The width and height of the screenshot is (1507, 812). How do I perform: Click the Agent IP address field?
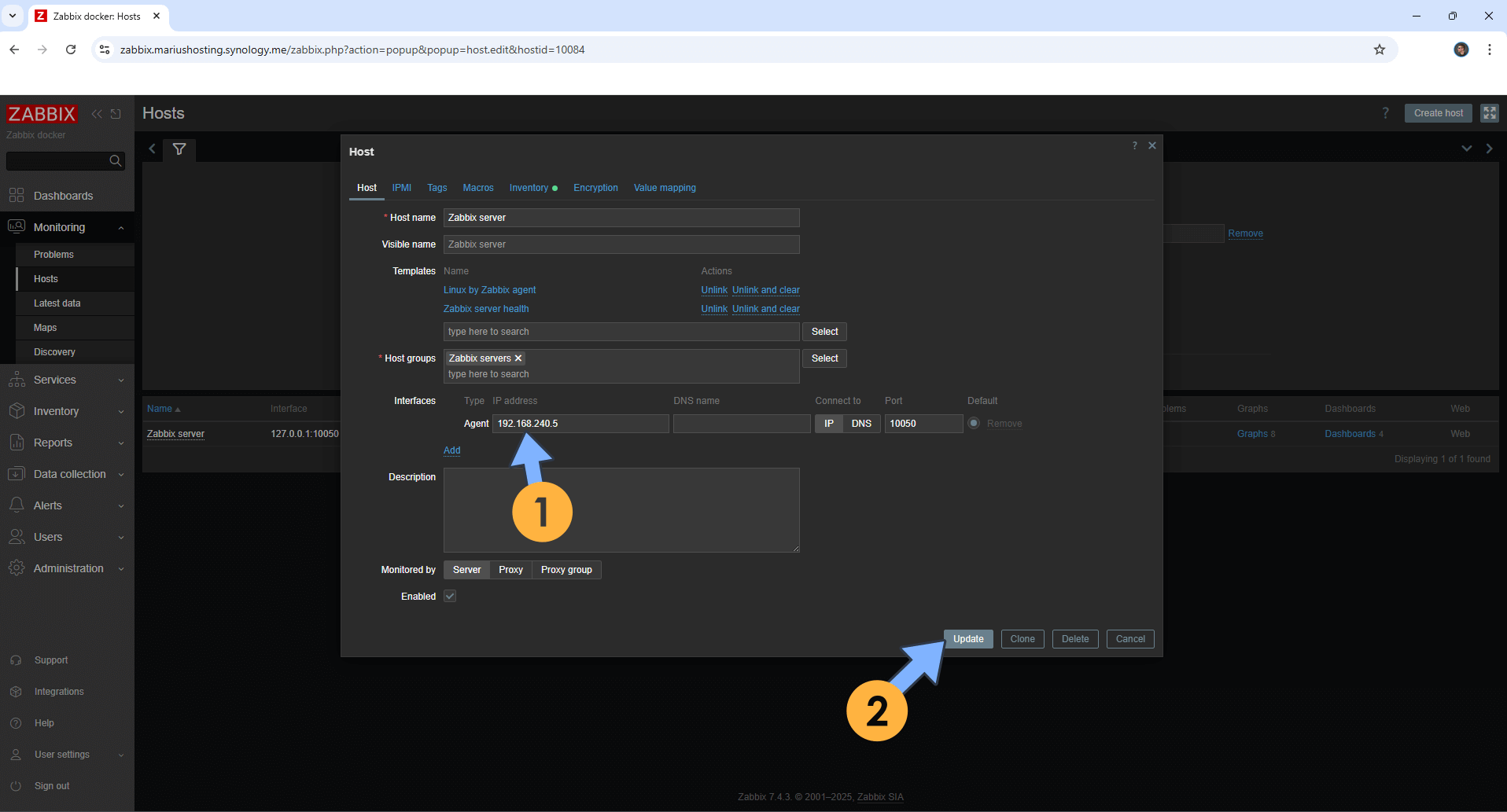click(580, 424)
